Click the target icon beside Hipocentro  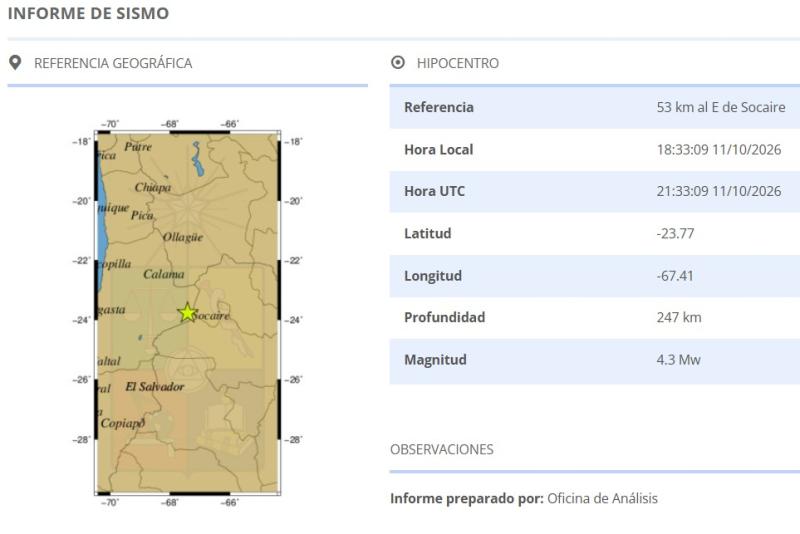pos(398,63)
